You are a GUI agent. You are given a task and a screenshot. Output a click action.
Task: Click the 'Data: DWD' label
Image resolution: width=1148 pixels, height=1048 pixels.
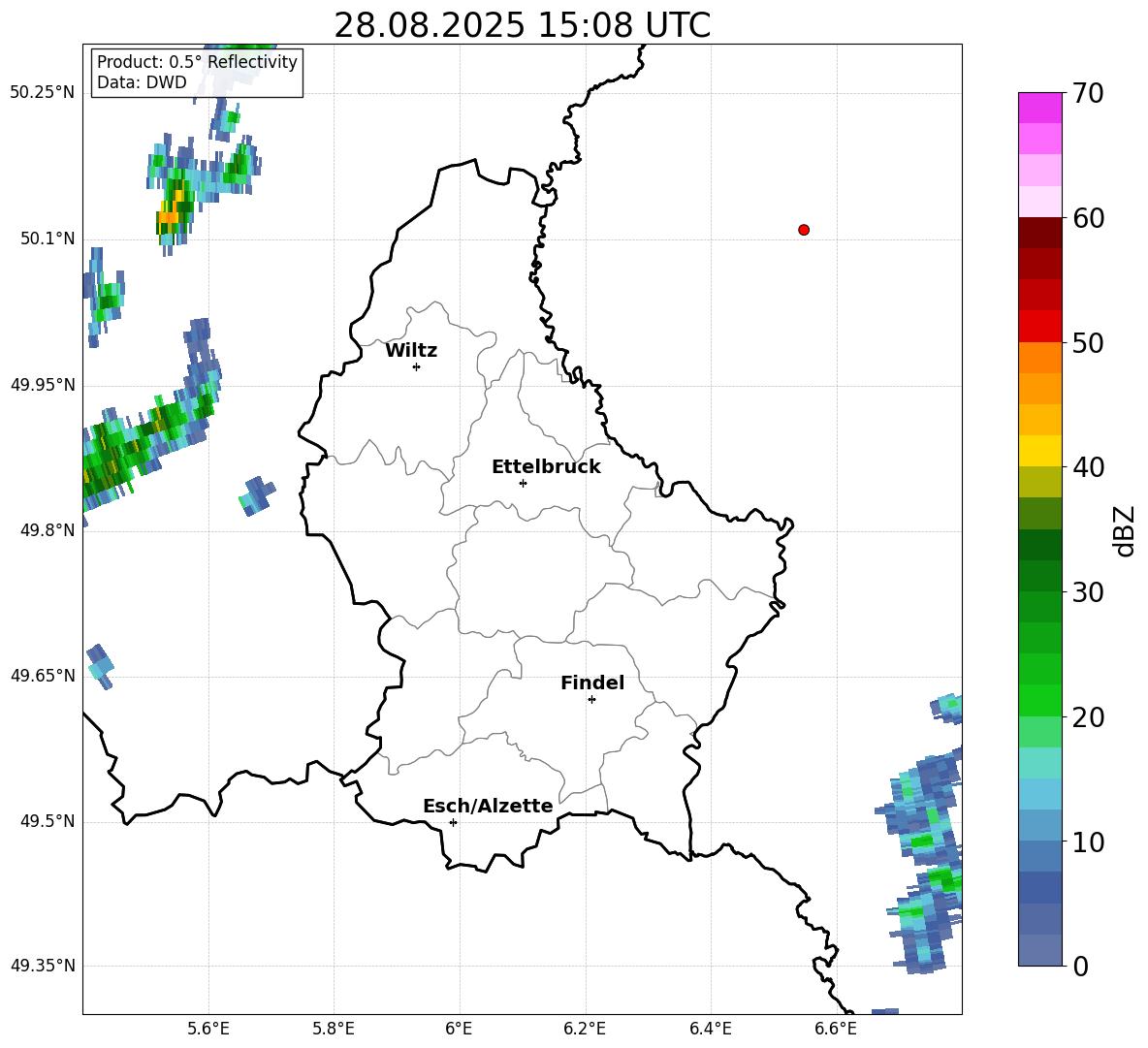pos(142,82)
